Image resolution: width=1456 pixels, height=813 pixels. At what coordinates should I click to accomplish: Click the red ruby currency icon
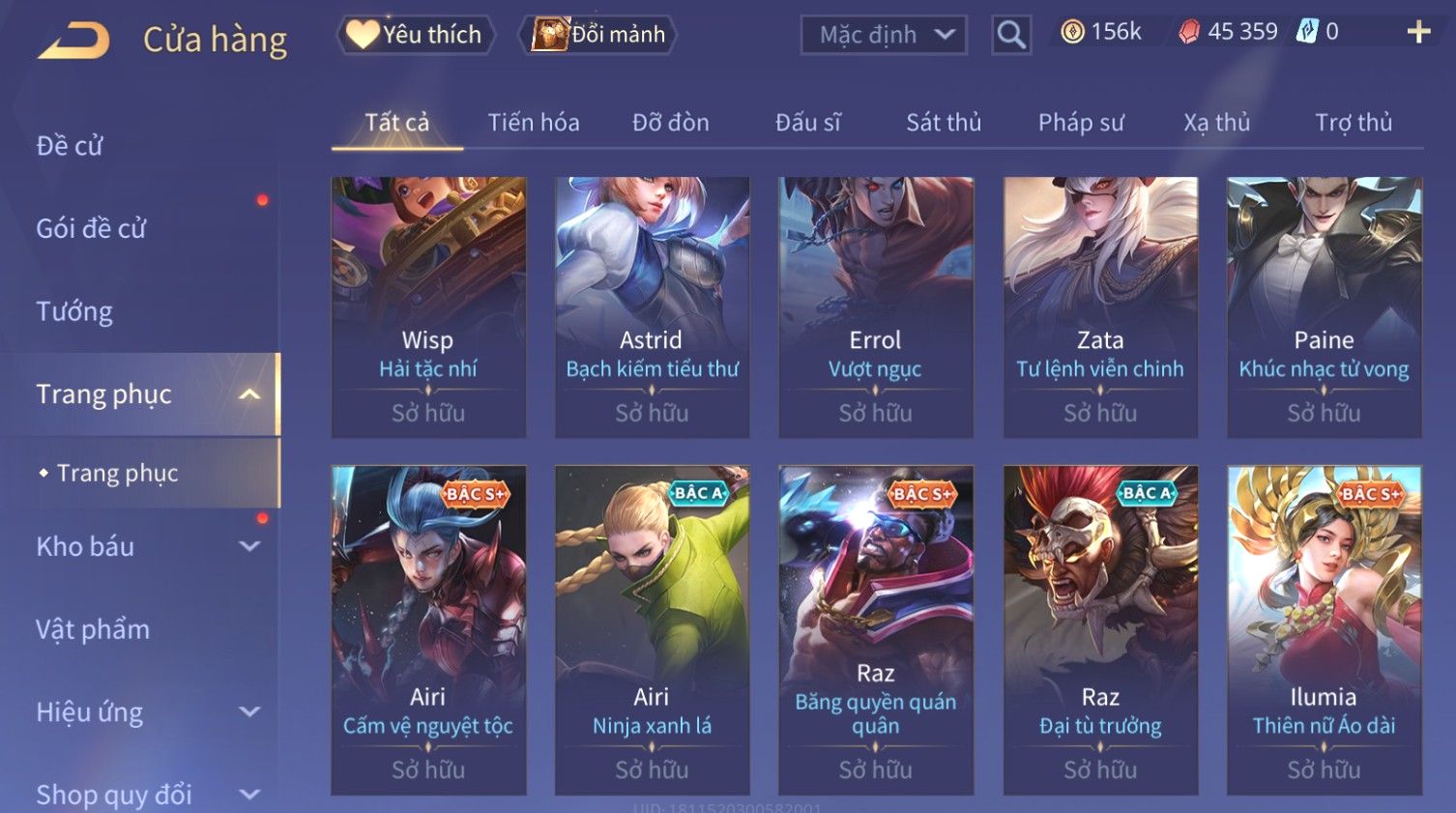[1189, 32]
